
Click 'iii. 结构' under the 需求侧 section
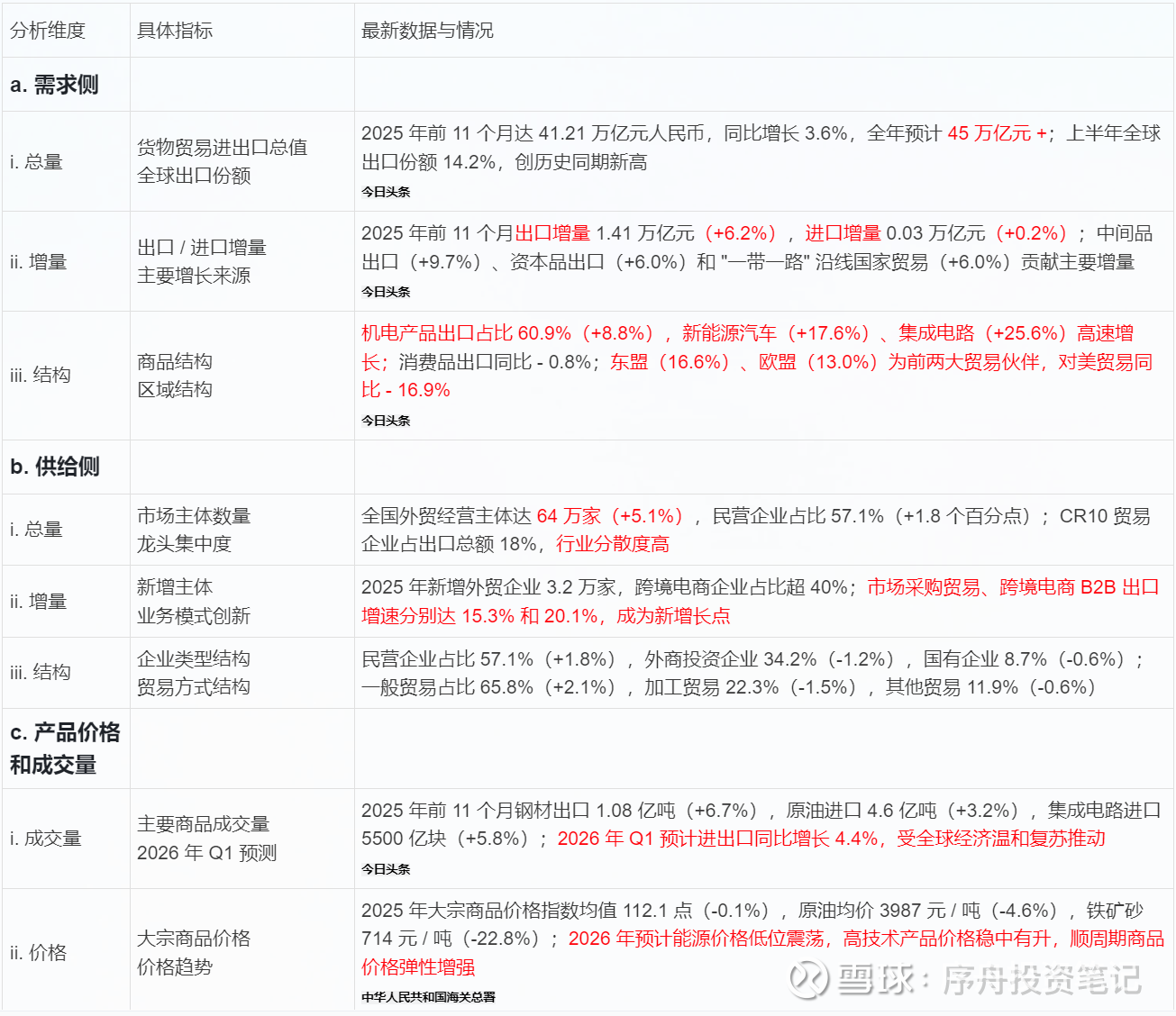(x=41, y=375)
